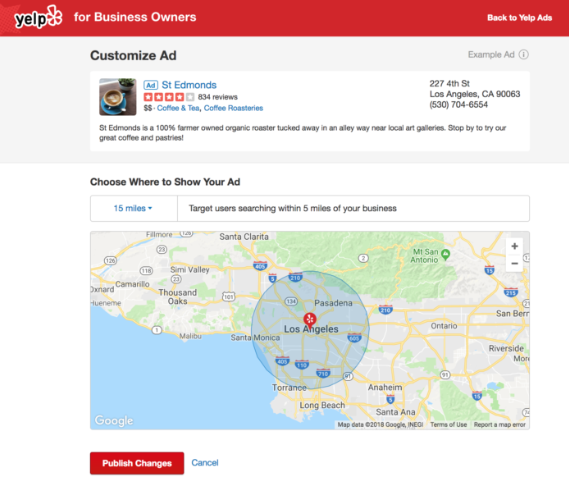Click the for Business Owners header text

(135, 17)
